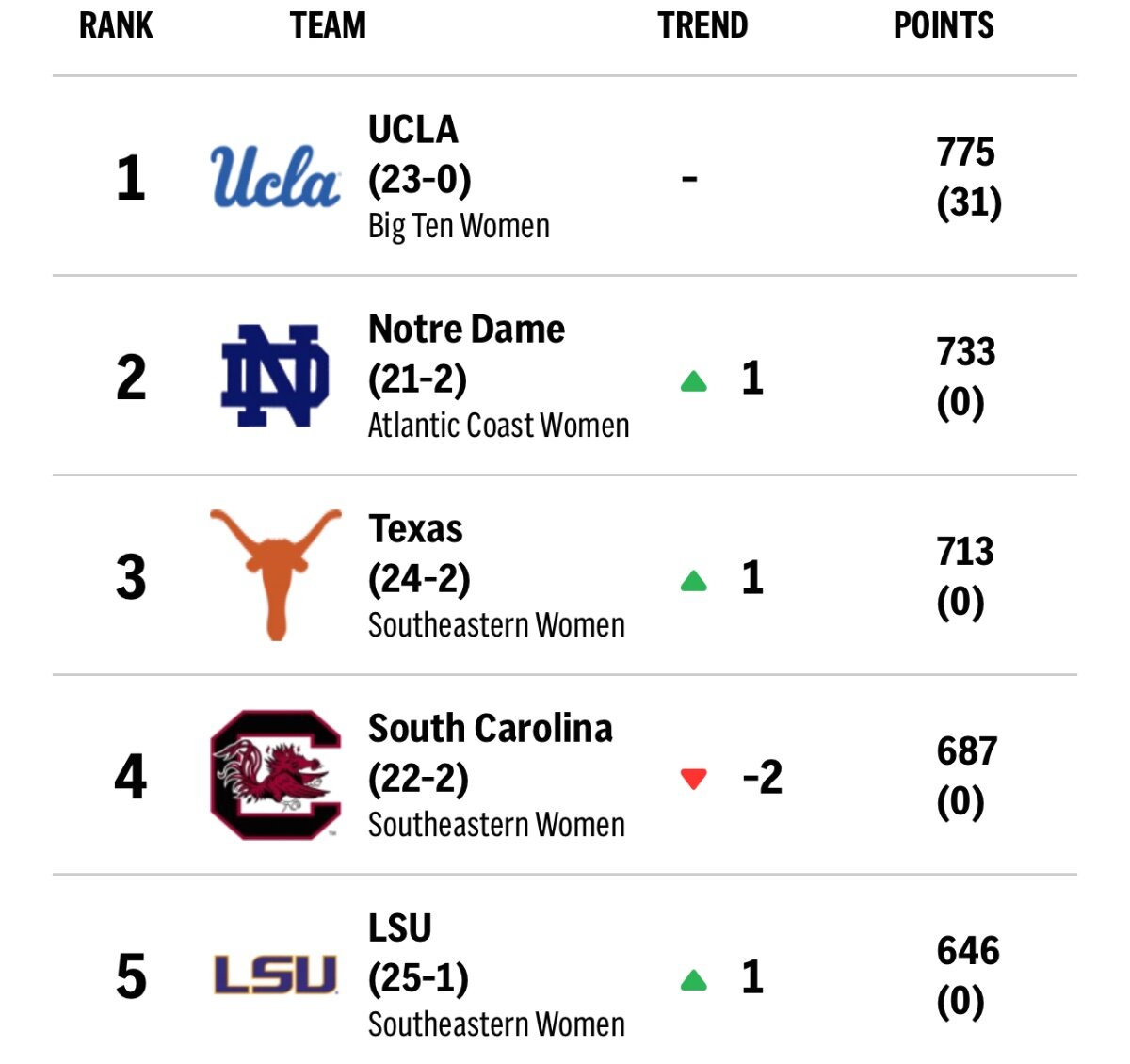This screenshot has width=1130, height=1064.
Task: Click the Texas Longhorns logo
Action: point(275,575)
